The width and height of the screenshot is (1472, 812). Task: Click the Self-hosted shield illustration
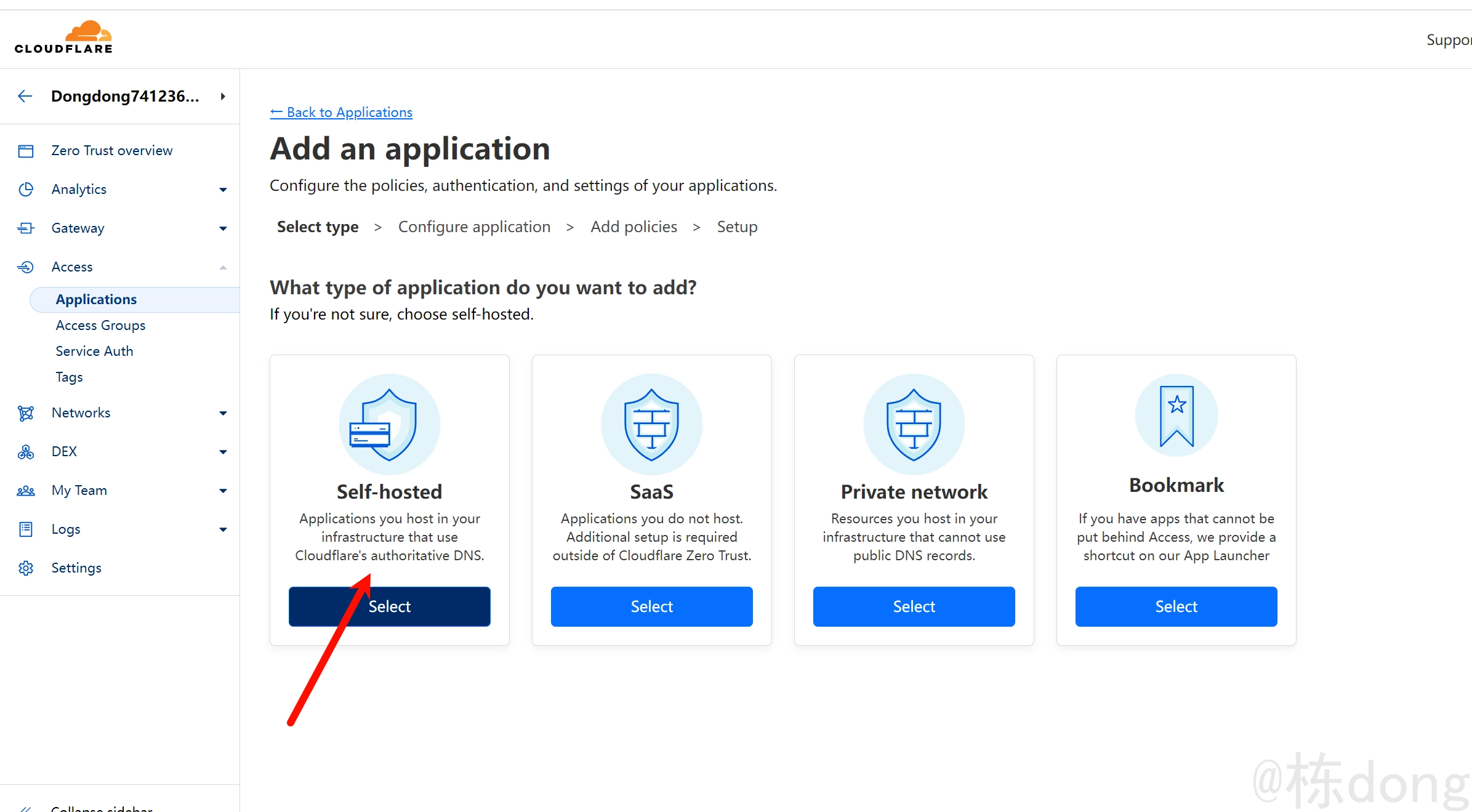(390, 424)
